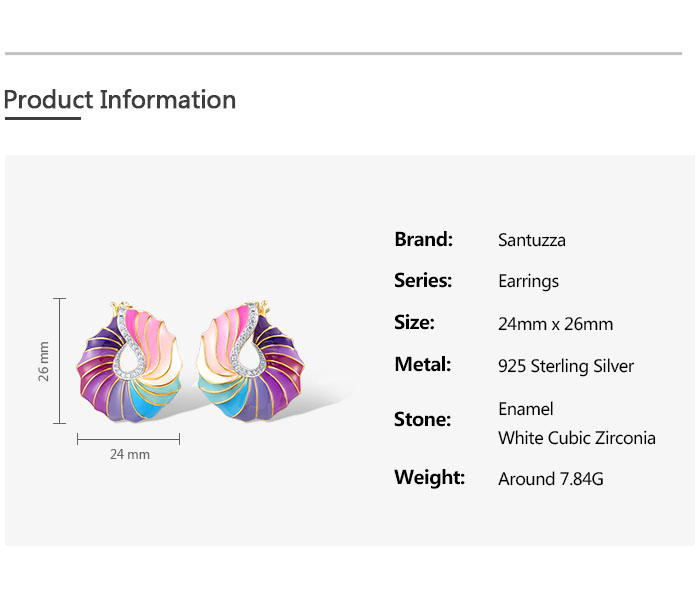Select the Series: label
The height and width of the screenshot is (596, 700).
point(423,281)
